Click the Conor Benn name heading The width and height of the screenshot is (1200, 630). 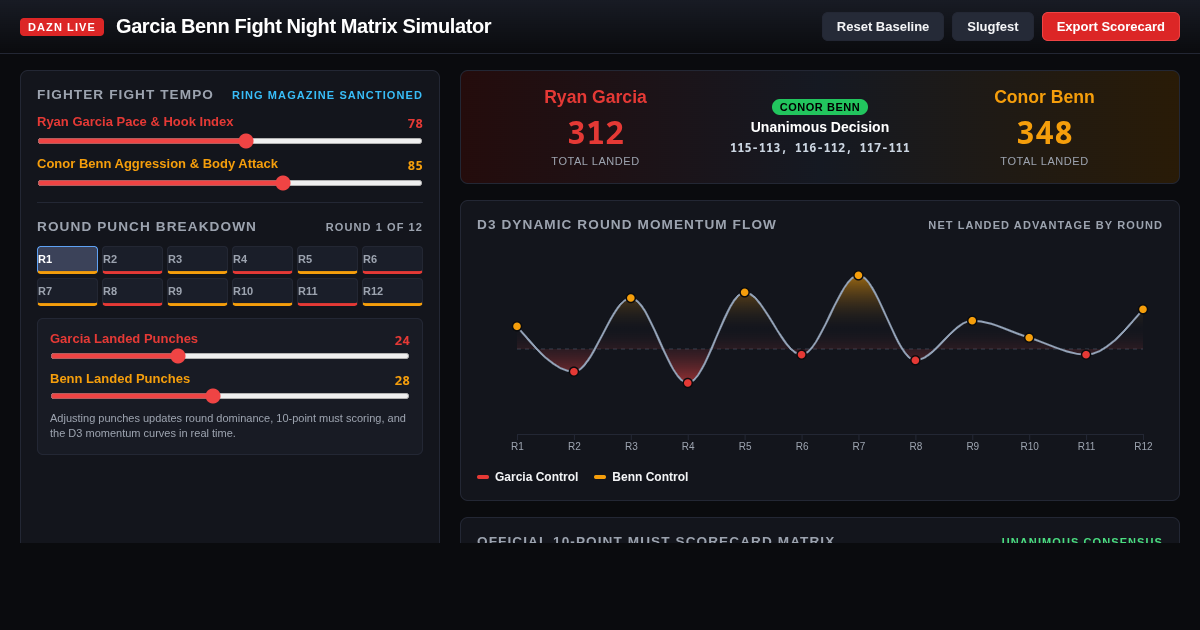pyautogui.click(x=1044, y=97)
